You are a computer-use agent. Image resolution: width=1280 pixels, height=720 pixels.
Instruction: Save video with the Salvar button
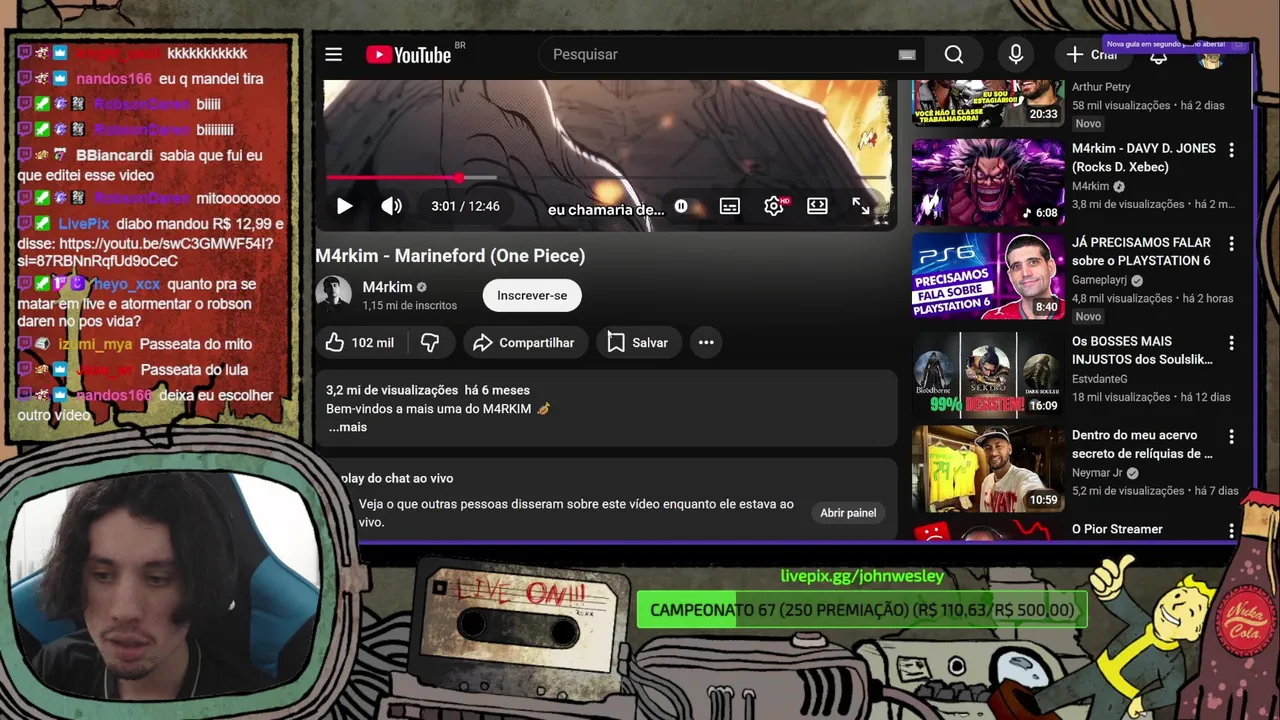(x=638, y=343)
